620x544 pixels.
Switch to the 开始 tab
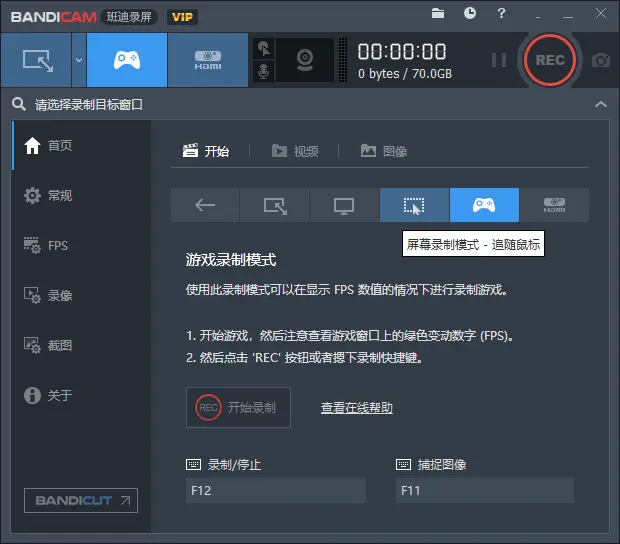[x=206, y=151]
